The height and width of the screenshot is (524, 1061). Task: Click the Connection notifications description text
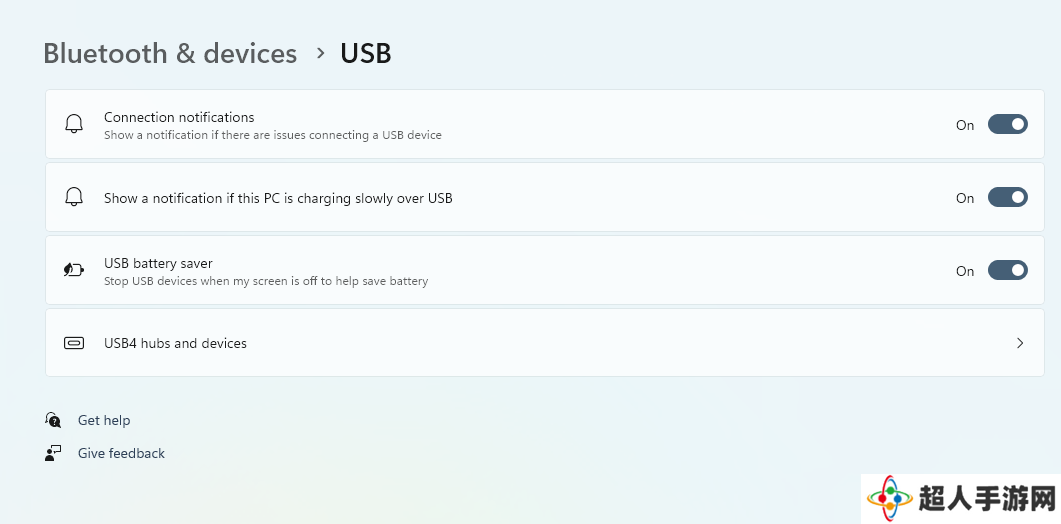point(273,135)
